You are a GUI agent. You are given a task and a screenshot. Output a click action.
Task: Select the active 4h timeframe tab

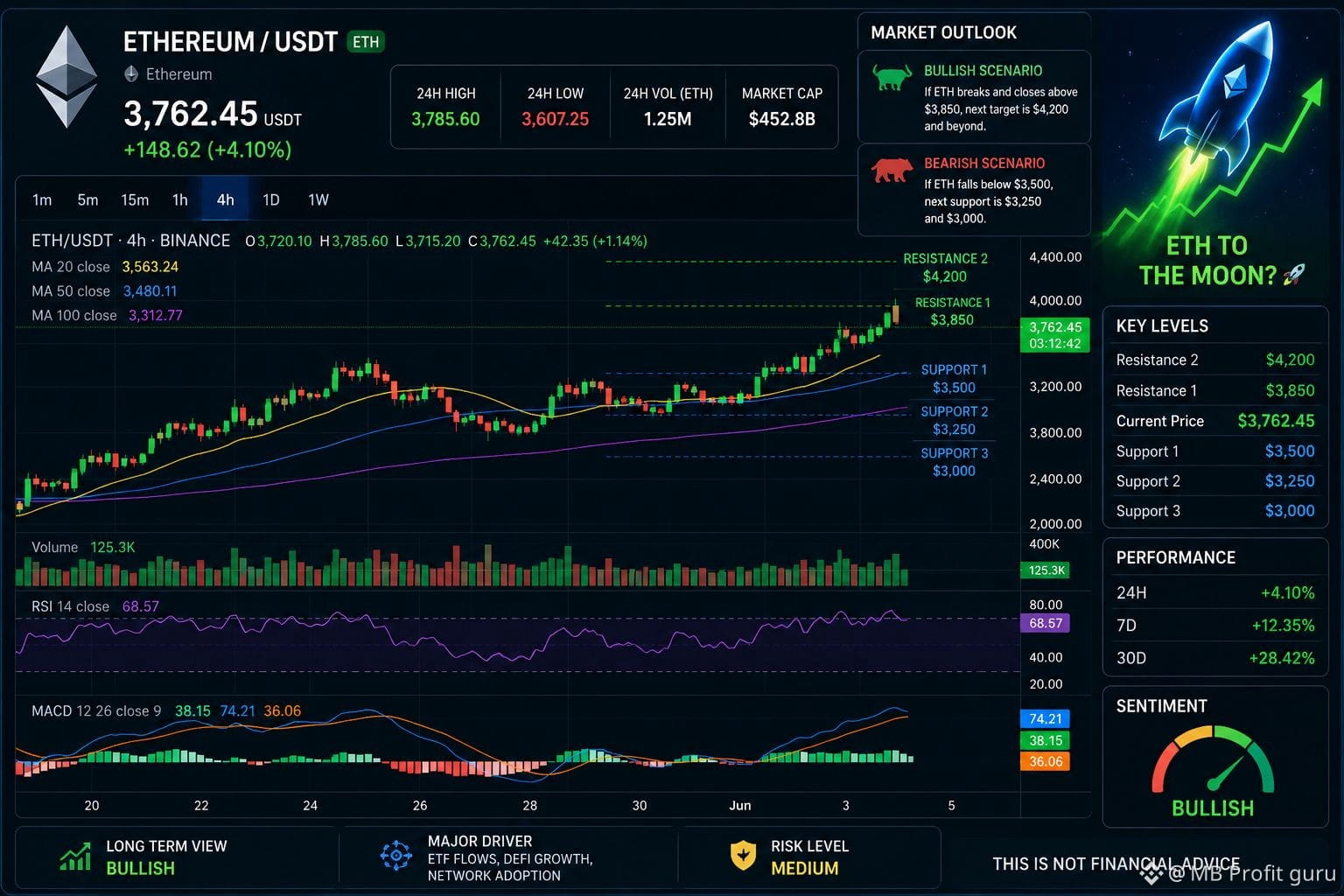226,199
